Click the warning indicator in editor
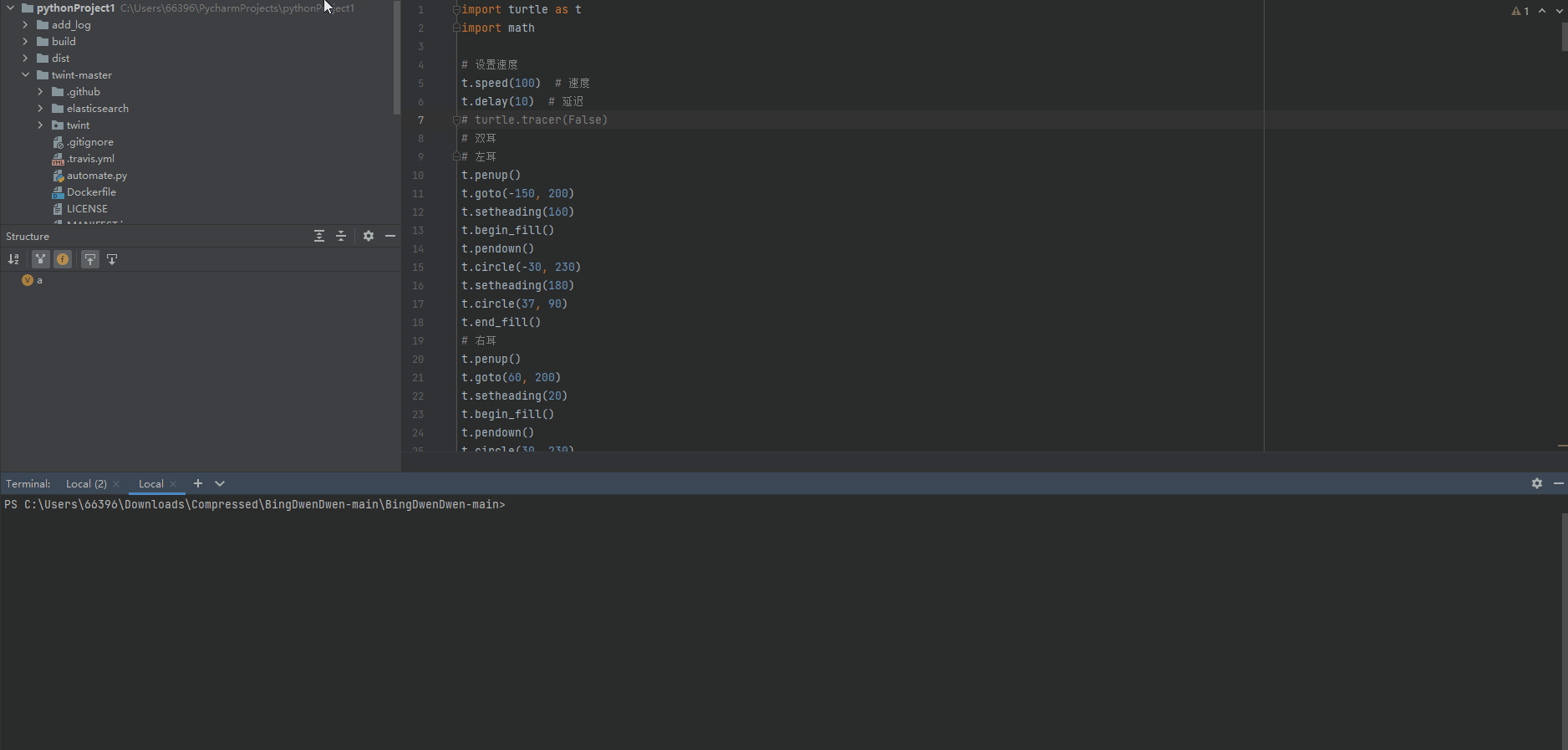The width and height of the screenshot is (1568, 750). 1520,11
